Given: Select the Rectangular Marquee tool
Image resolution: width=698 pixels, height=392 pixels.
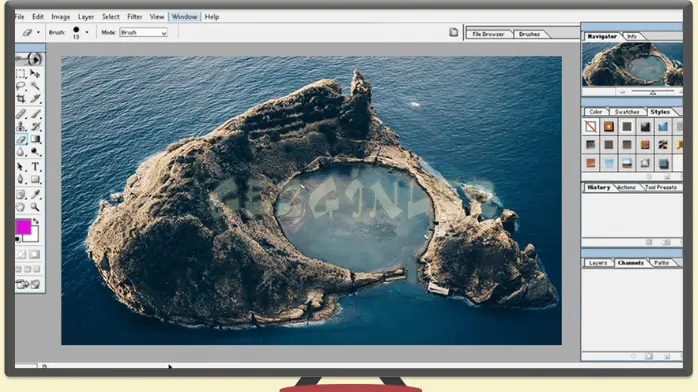Looking at the screenshot, I should click(21, 74).
